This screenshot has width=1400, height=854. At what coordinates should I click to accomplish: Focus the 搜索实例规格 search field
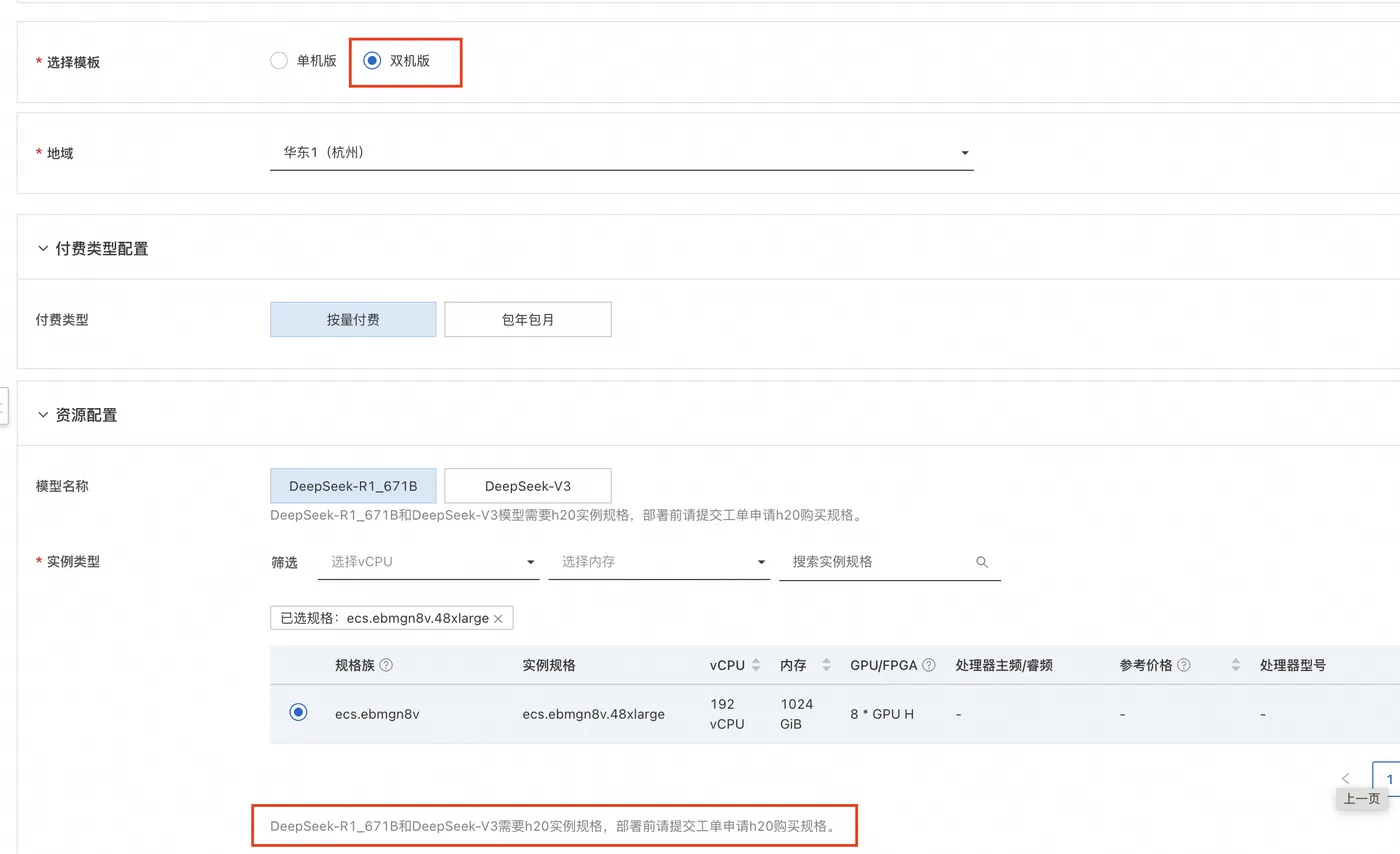click(880, 562)
